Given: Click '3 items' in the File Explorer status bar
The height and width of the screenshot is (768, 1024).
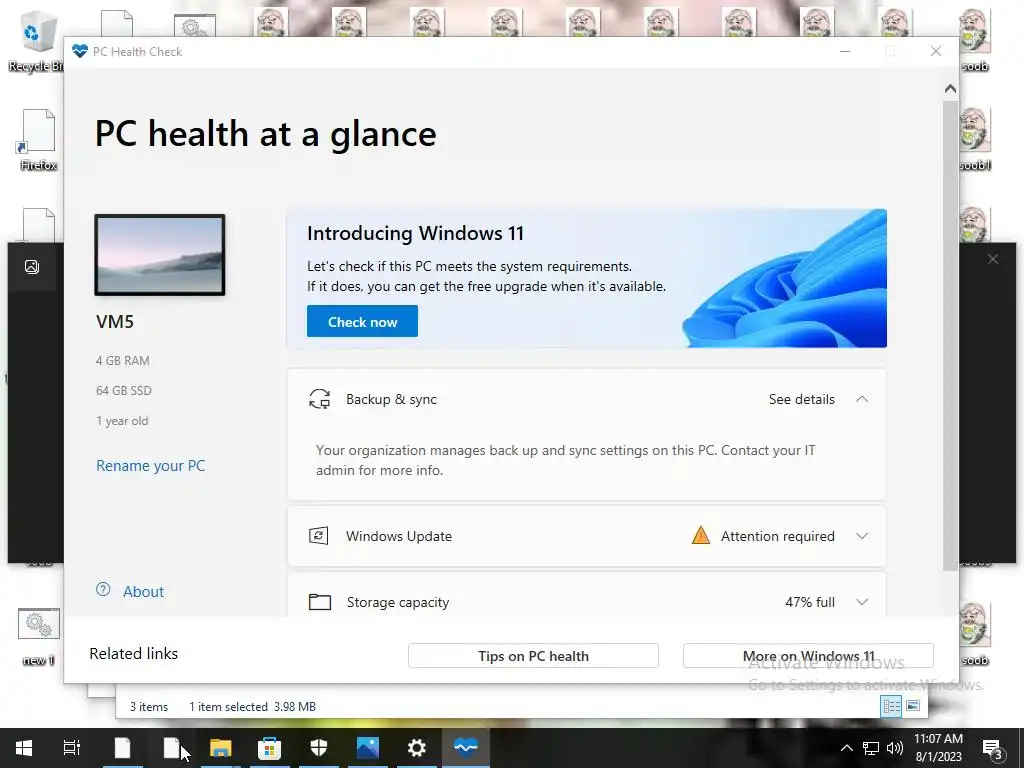Looking at the screenshot, I should click(149, 707).
